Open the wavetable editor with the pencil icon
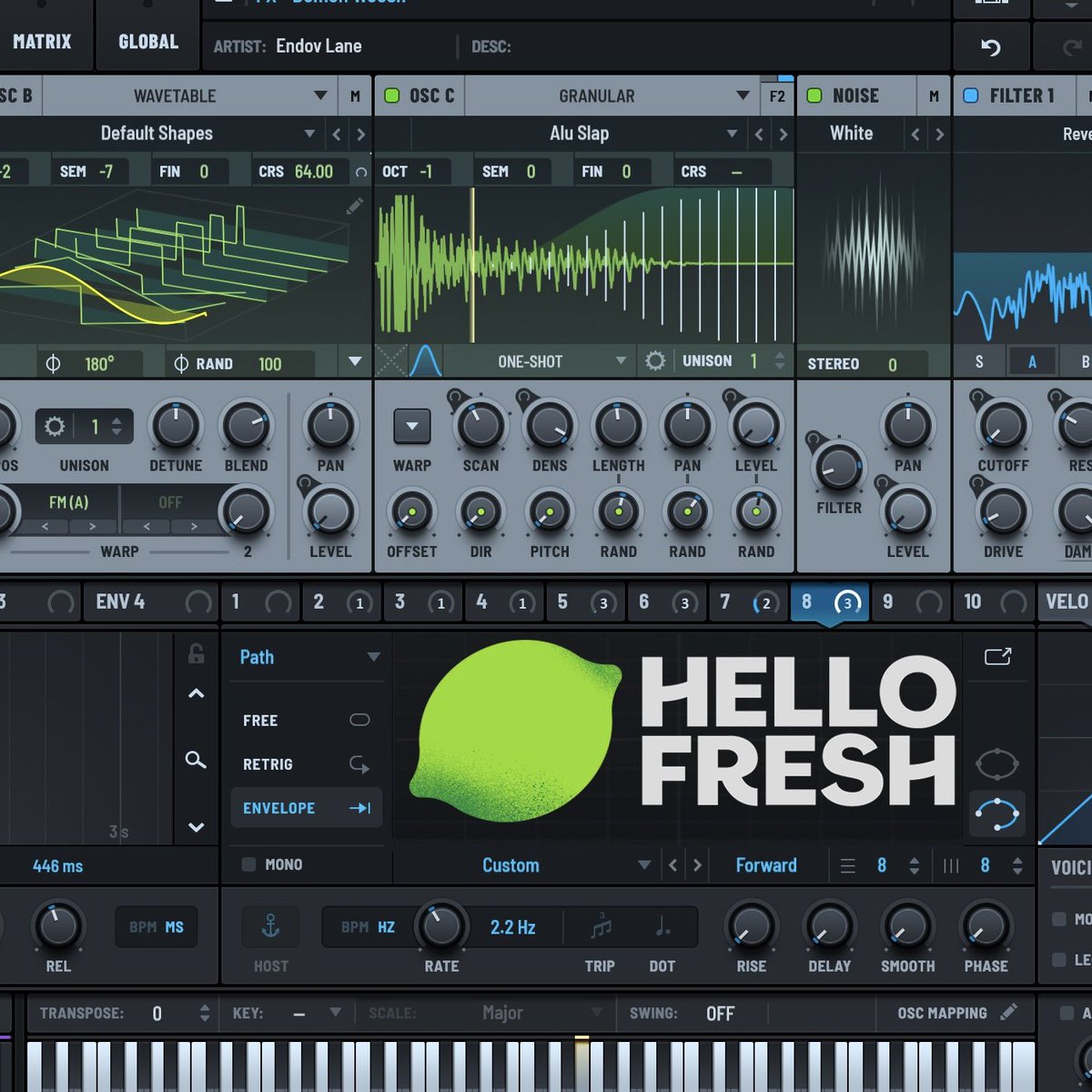Viewport: 1092px width, 1092px height. pyautogui.click(x=355, y=206)
